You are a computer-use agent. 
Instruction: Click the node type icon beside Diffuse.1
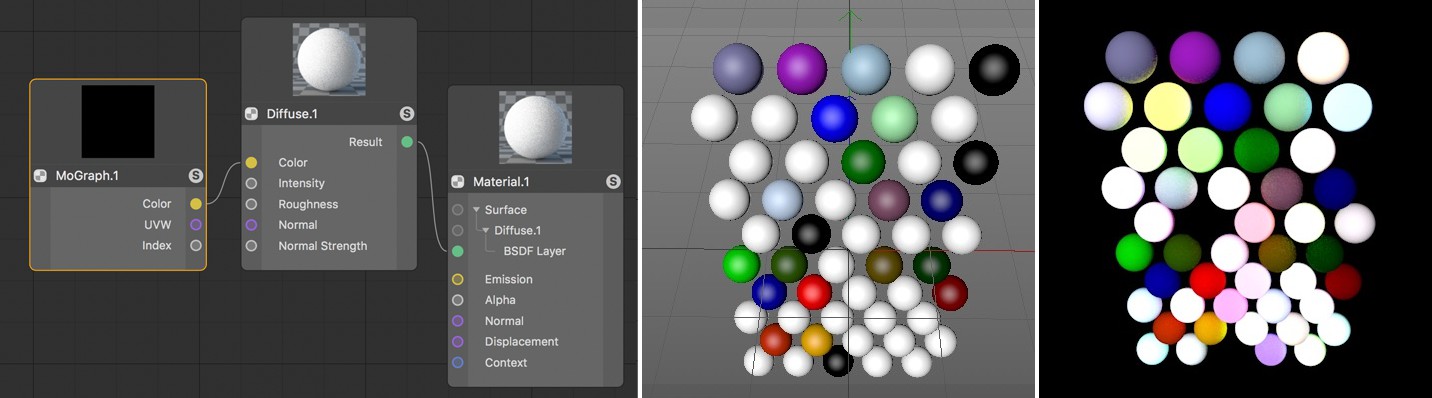pos(251,114)
